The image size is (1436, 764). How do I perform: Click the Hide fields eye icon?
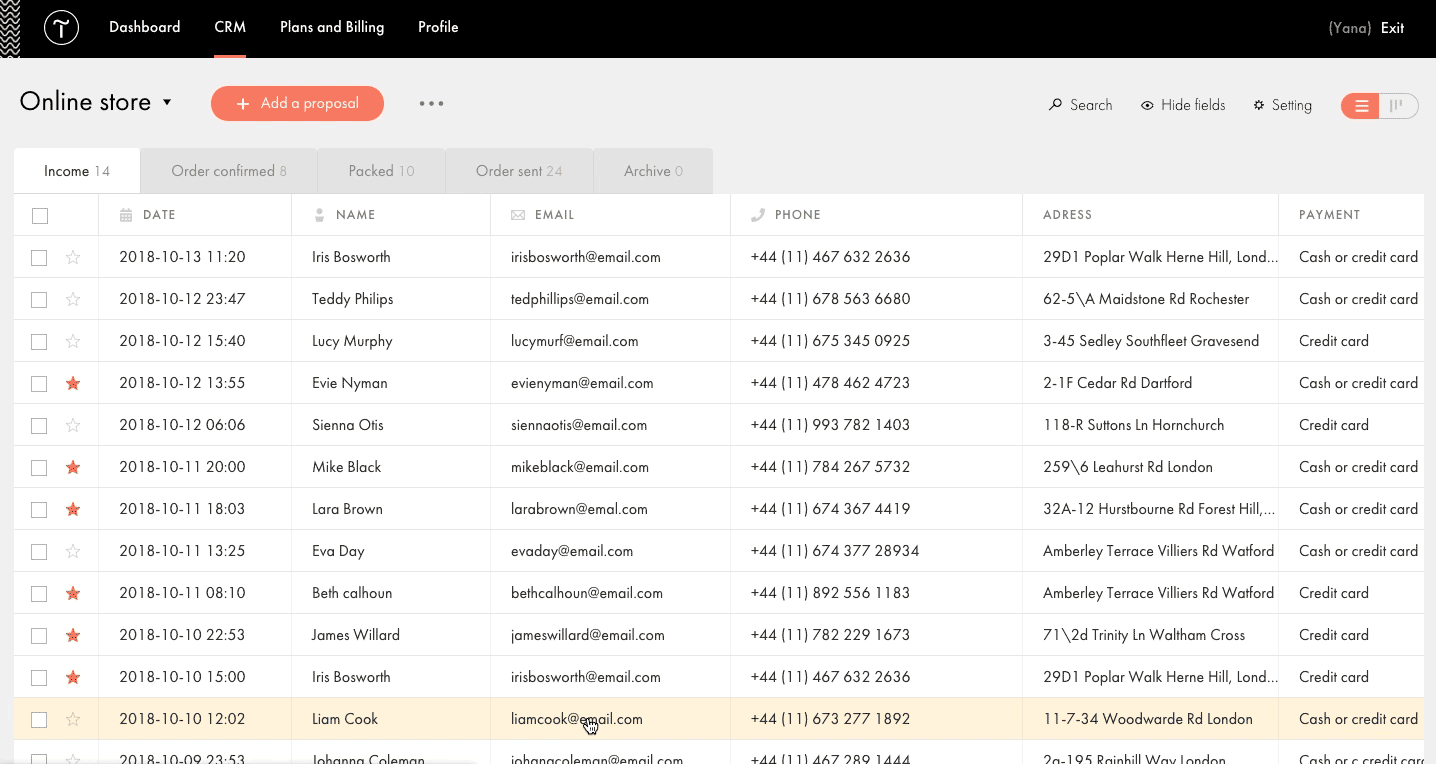pyautogui.click(x=1146, y=105)
